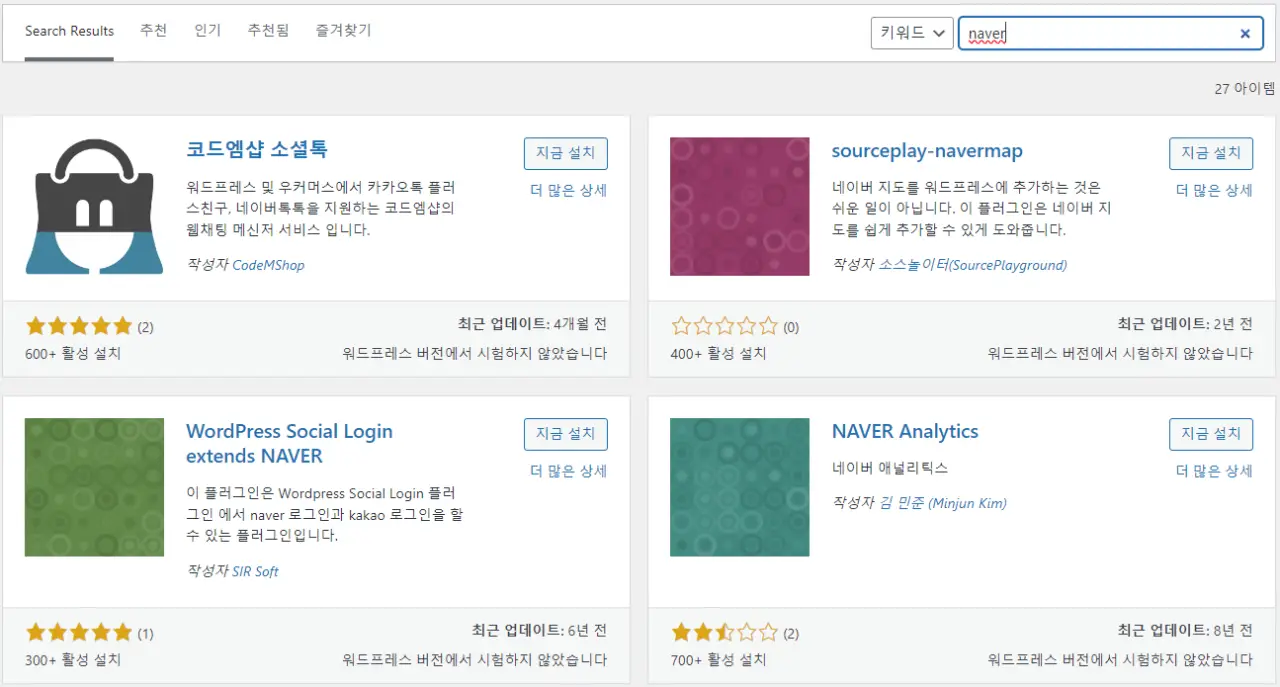Viewport: 1280px width, 687px height.
Task: Click the SIR Soft author link
Action: coord(255,570)
